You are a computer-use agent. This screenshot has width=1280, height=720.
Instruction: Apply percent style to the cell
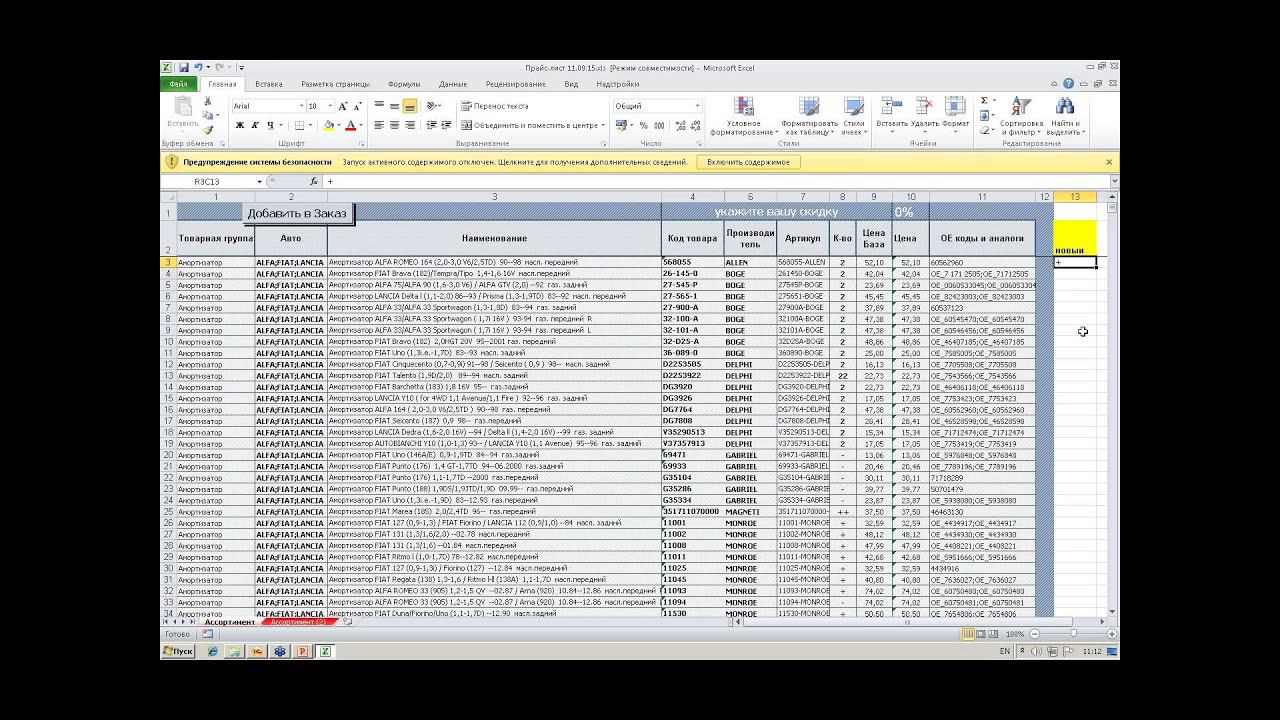[x=643, y=125]
